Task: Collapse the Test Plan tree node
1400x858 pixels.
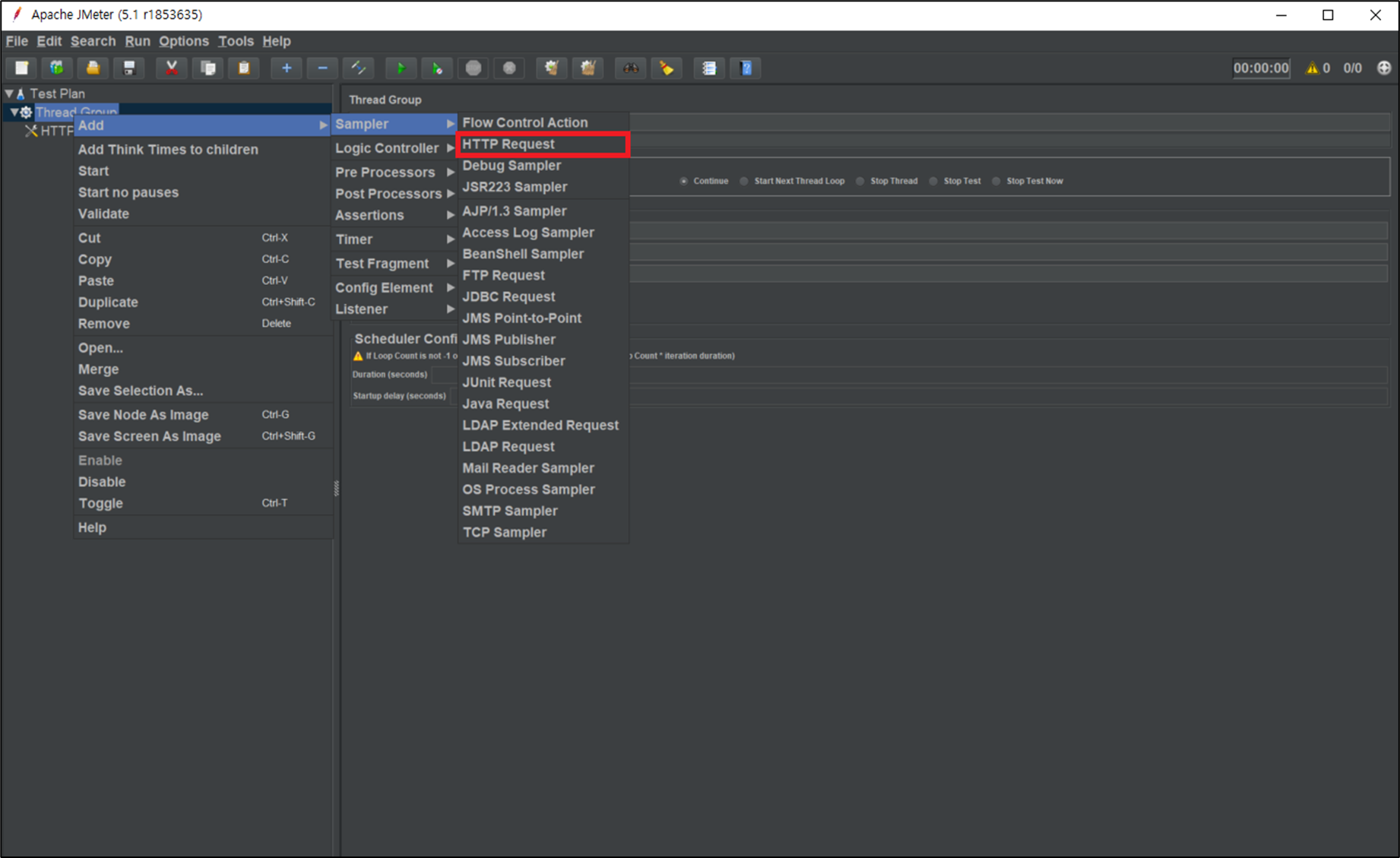Action: [x=9, y=94]
